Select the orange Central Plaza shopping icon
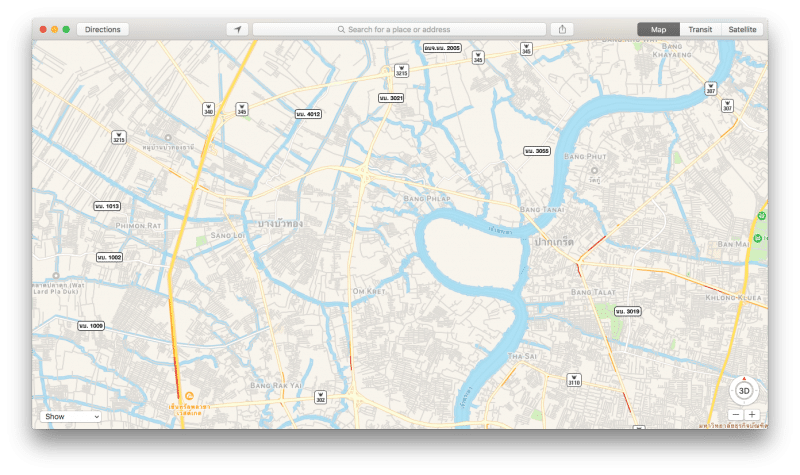This screenshot has height=475, width=800. [189, 396]
